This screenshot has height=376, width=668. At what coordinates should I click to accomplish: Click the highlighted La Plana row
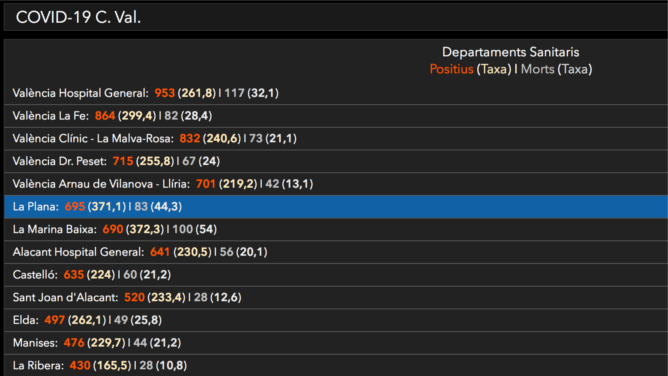(x=336, y=207)
